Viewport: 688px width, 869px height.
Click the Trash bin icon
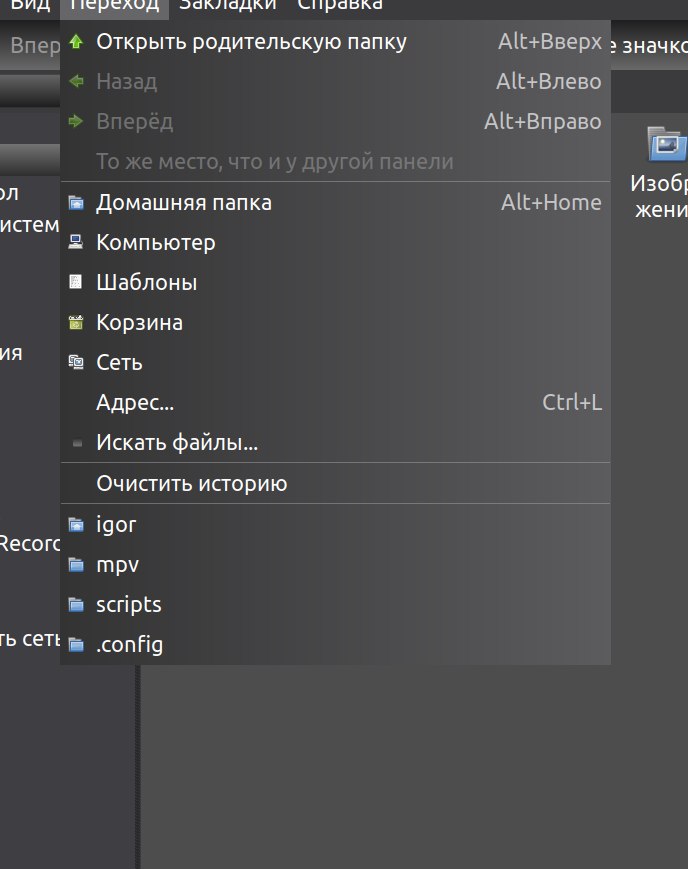pos(76,323)
